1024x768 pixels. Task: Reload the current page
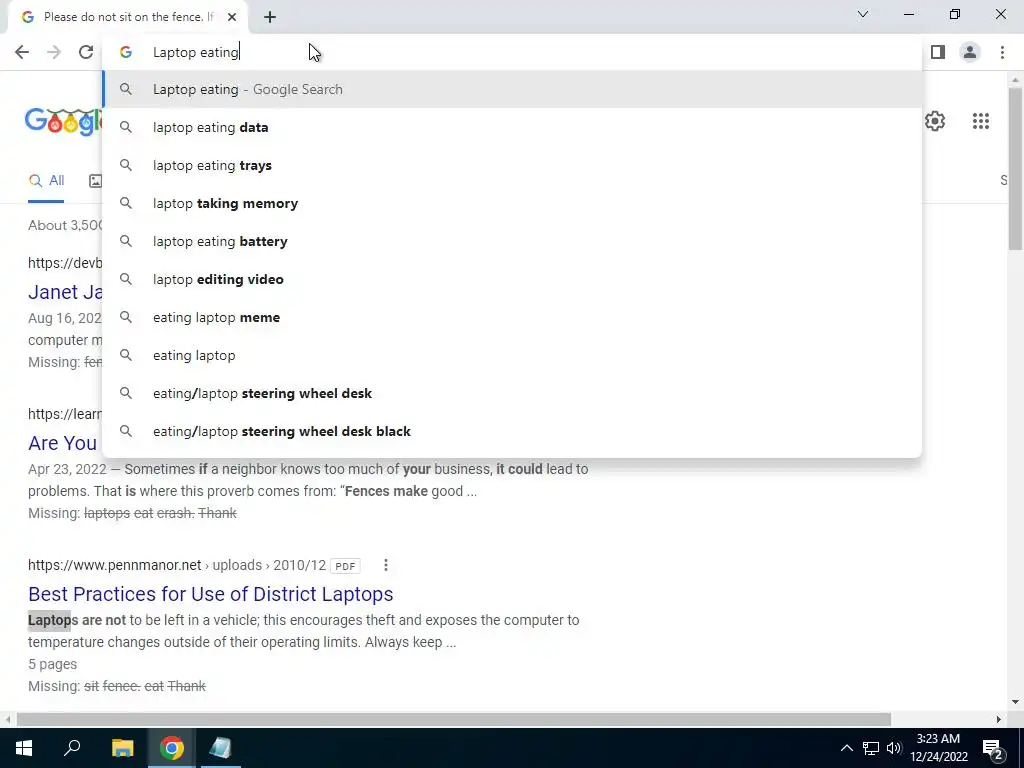pyautogui.click(x=86, y=52)
